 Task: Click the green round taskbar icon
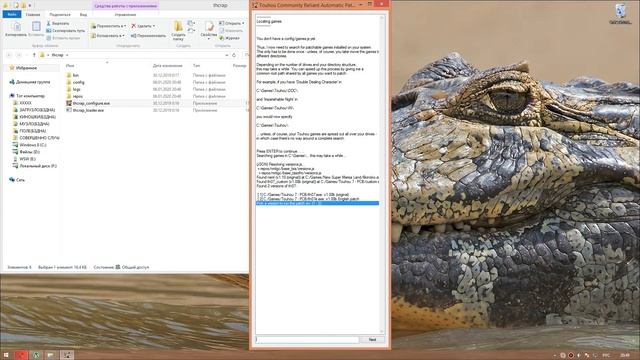36,355
